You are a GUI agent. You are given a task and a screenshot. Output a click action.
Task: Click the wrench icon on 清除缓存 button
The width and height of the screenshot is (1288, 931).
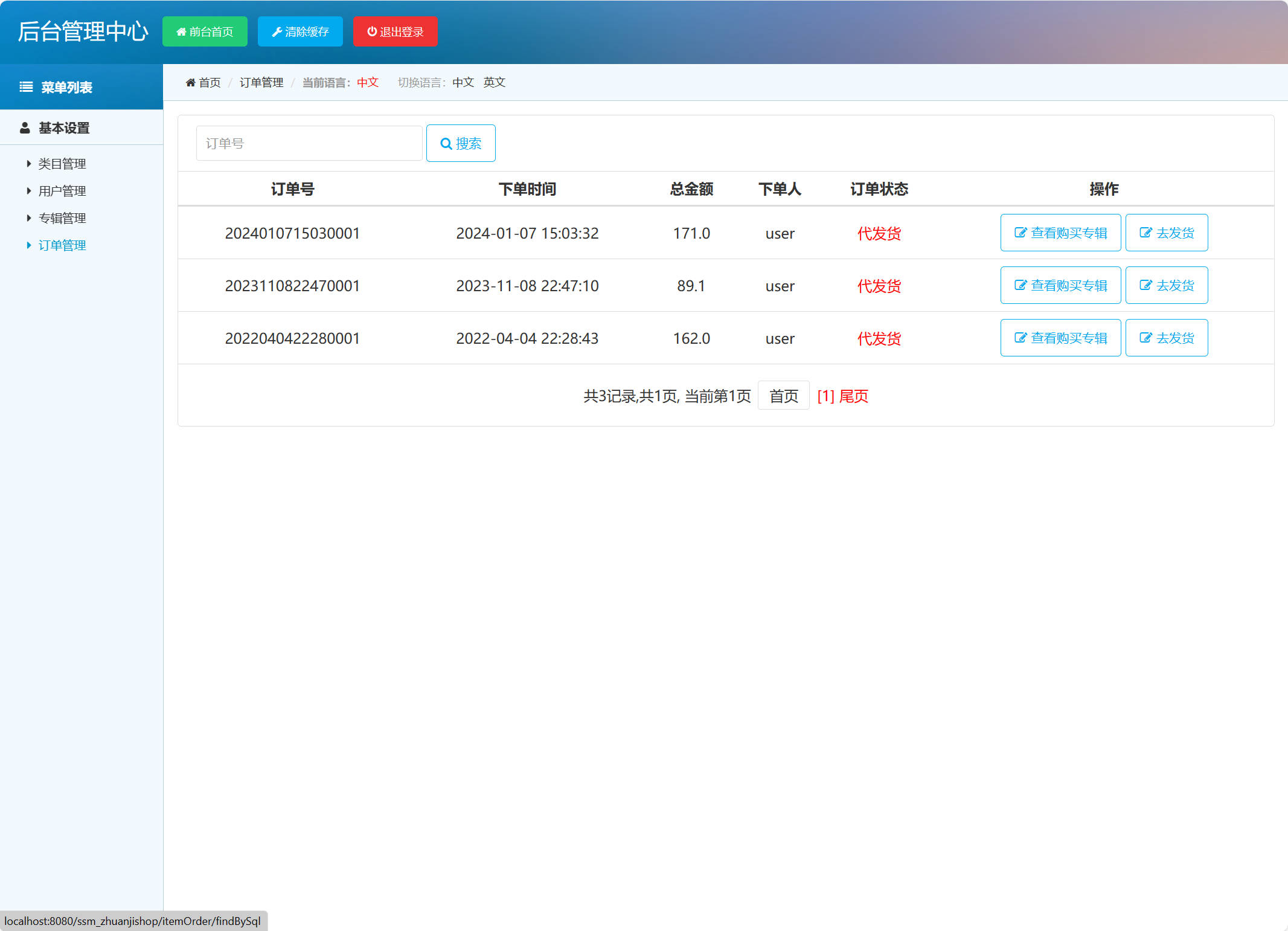(x=277, y=31)
